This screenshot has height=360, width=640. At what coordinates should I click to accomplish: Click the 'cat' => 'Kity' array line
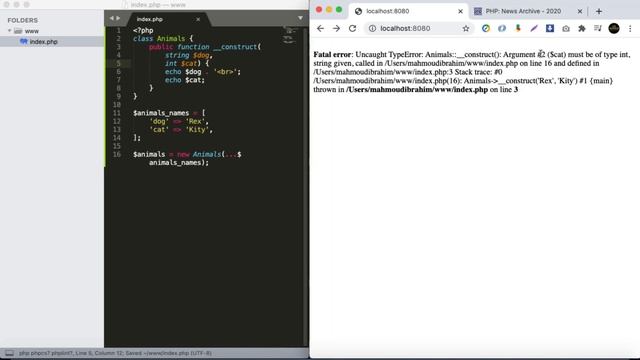click(x=181, y=130)
